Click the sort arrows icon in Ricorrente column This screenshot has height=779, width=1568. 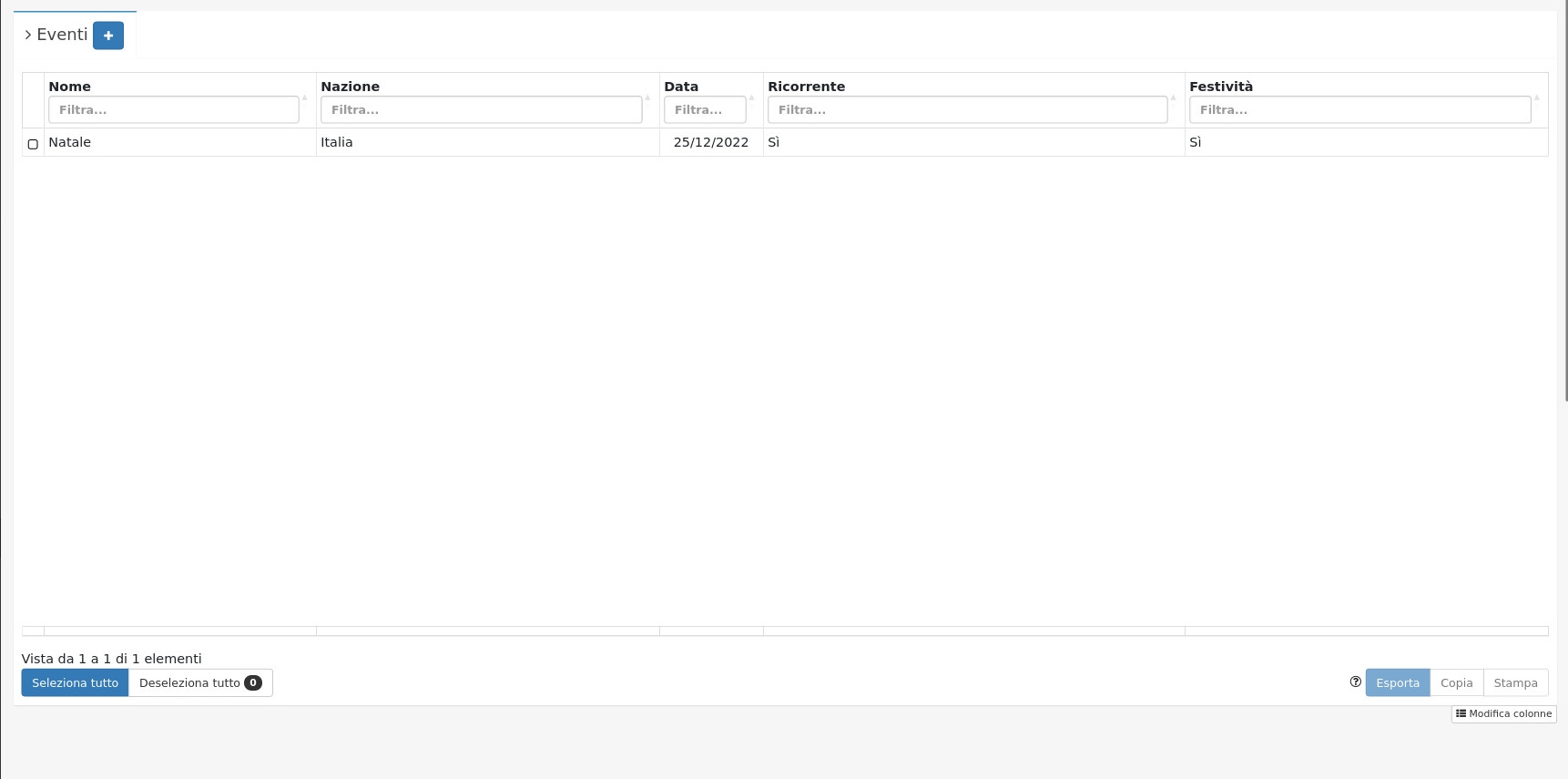tap(1173, 97)
